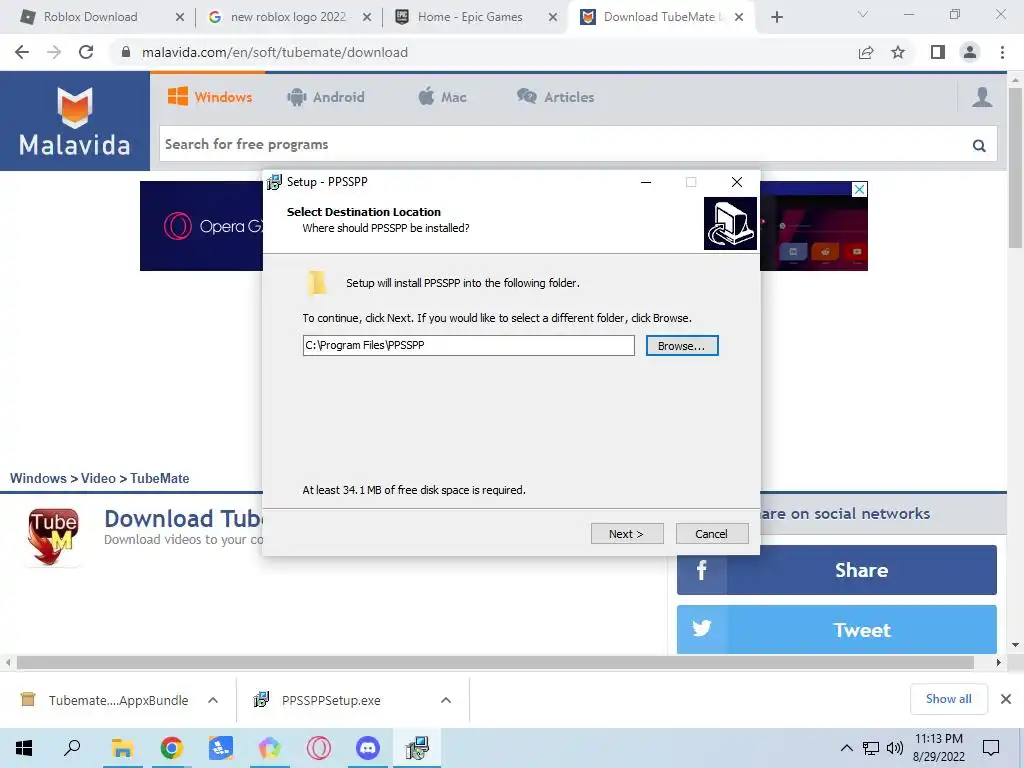Bookmark this page with star icon
The height and width of the screenshot is (768, 1024).
click(x=898, y=52)
